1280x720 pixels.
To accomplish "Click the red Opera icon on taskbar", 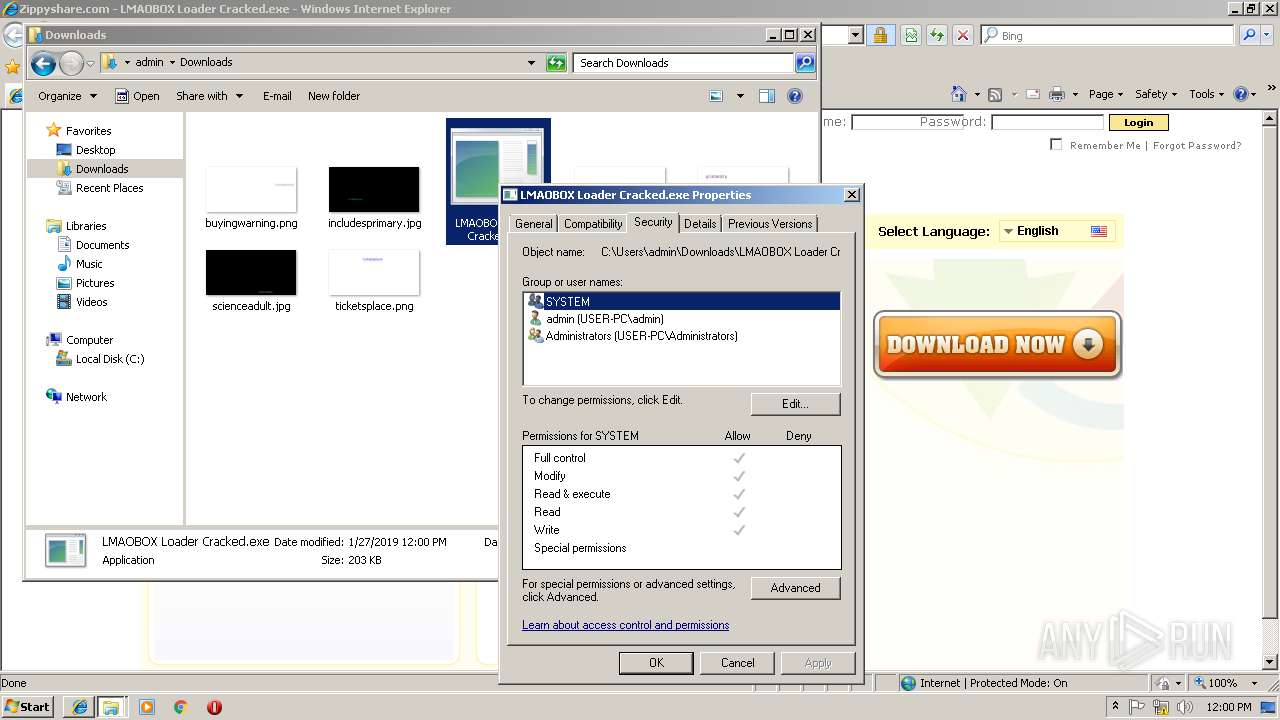I will tap(214, 707).
